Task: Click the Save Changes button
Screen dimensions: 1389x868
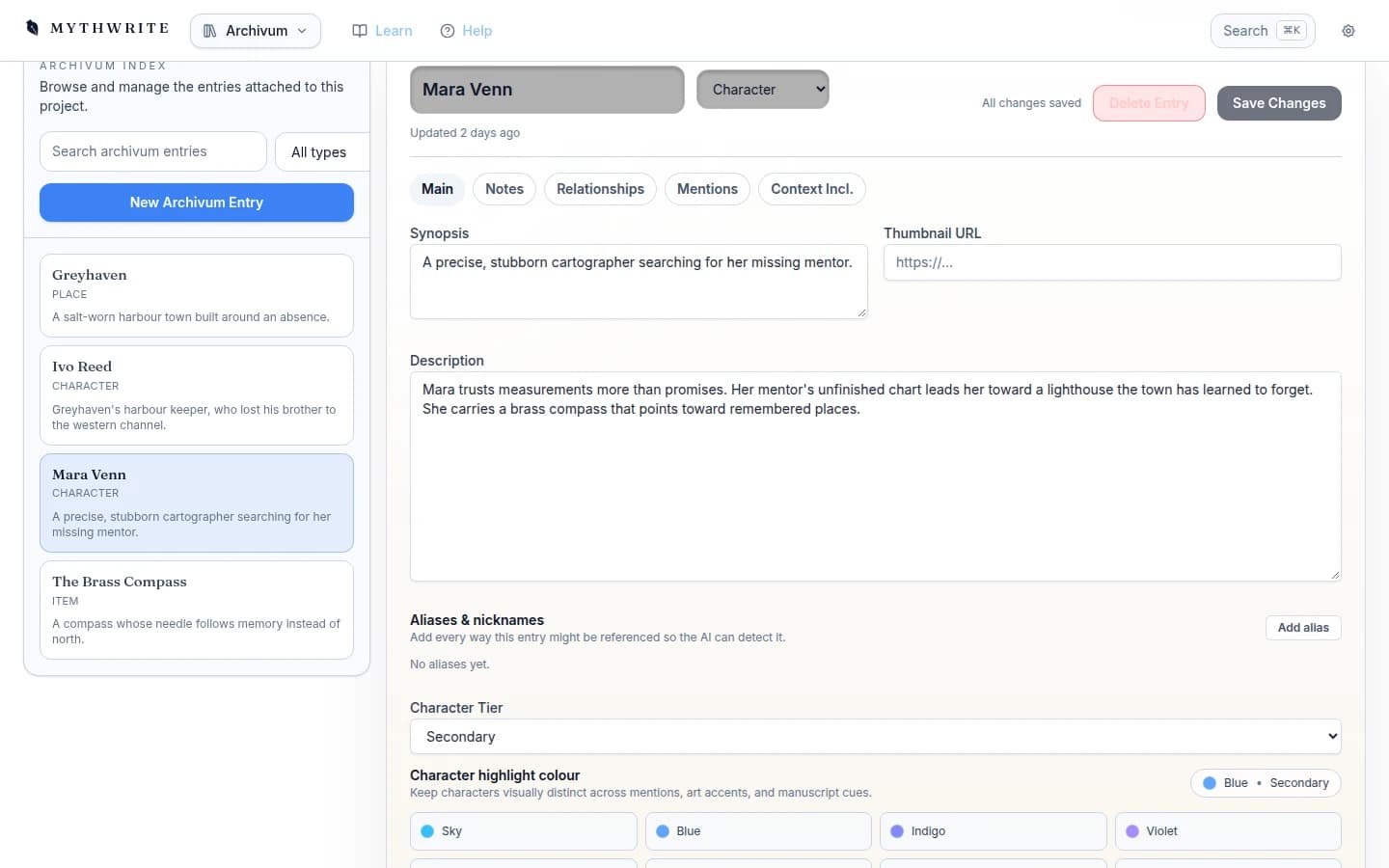Action: coord(1279,103)
